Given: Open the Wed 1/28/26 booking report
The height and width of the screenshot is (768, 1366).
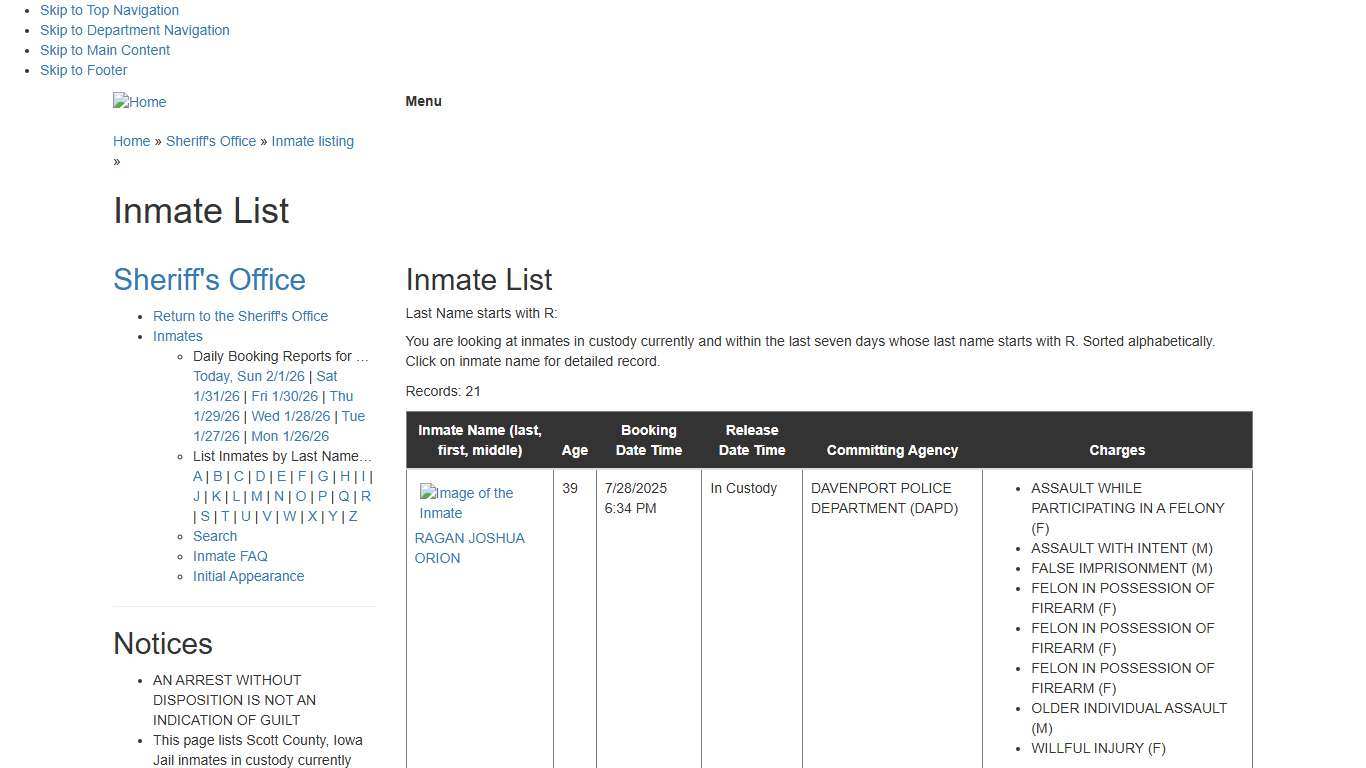Looking at the screenshot, I should pyautogui.click(x=290, y=416).
